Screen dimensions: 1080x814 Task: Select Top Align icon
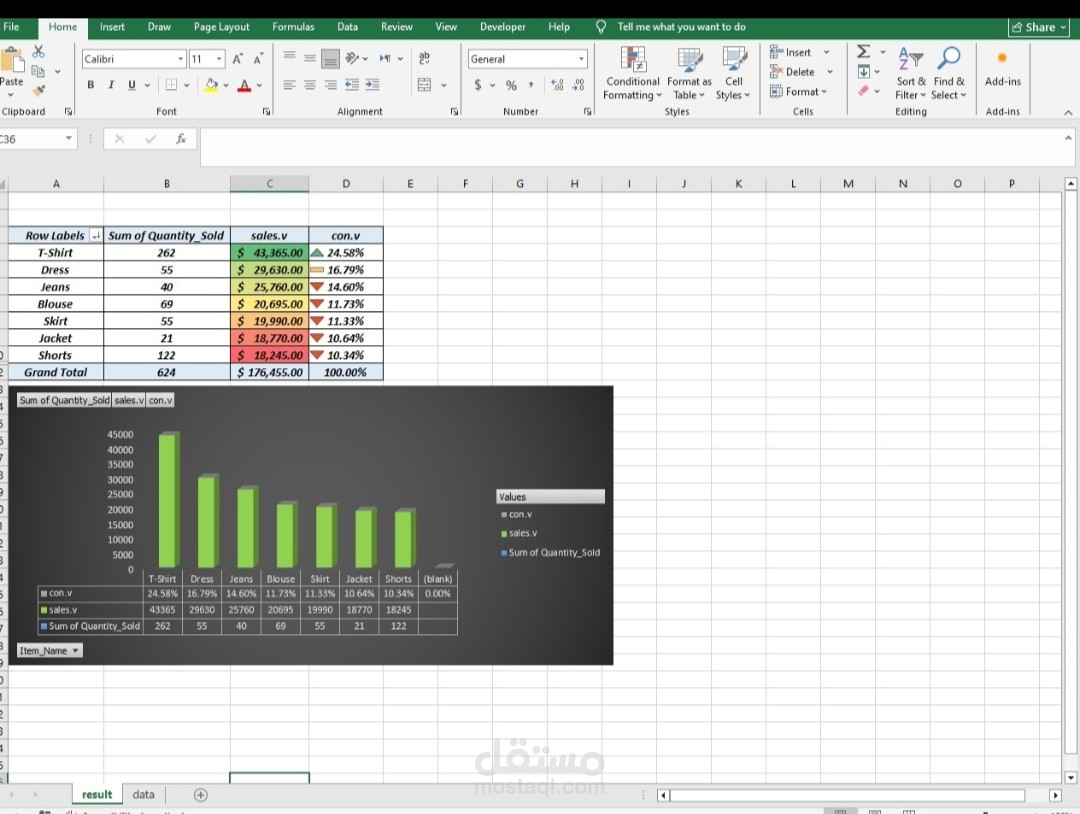tap(289, 58)
